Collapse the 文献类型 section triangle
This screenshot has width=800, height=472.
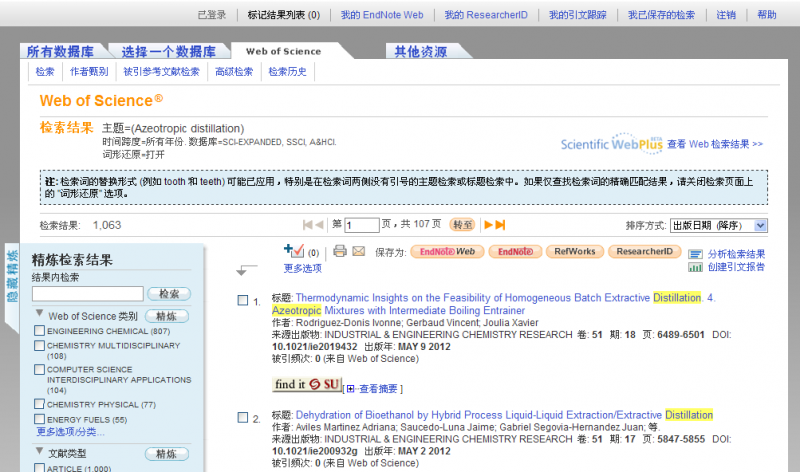[39, 451]
